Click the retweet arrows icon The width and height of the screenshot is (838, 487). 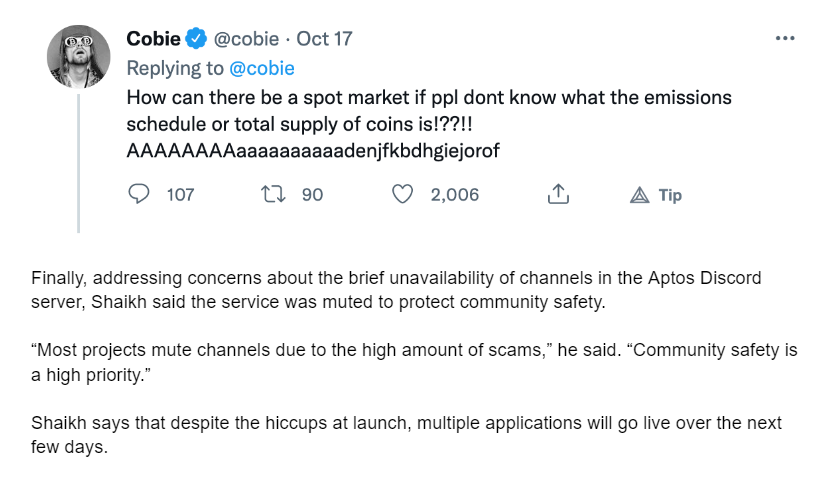click(x=273, y=194)
